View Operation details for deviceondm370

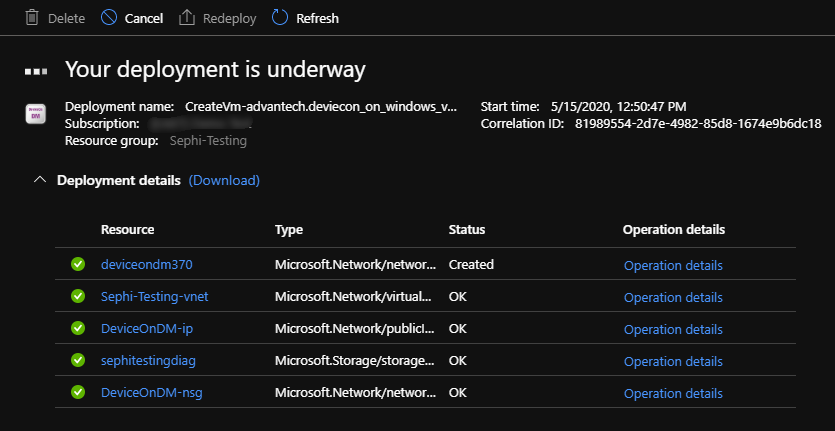point(672,265)
